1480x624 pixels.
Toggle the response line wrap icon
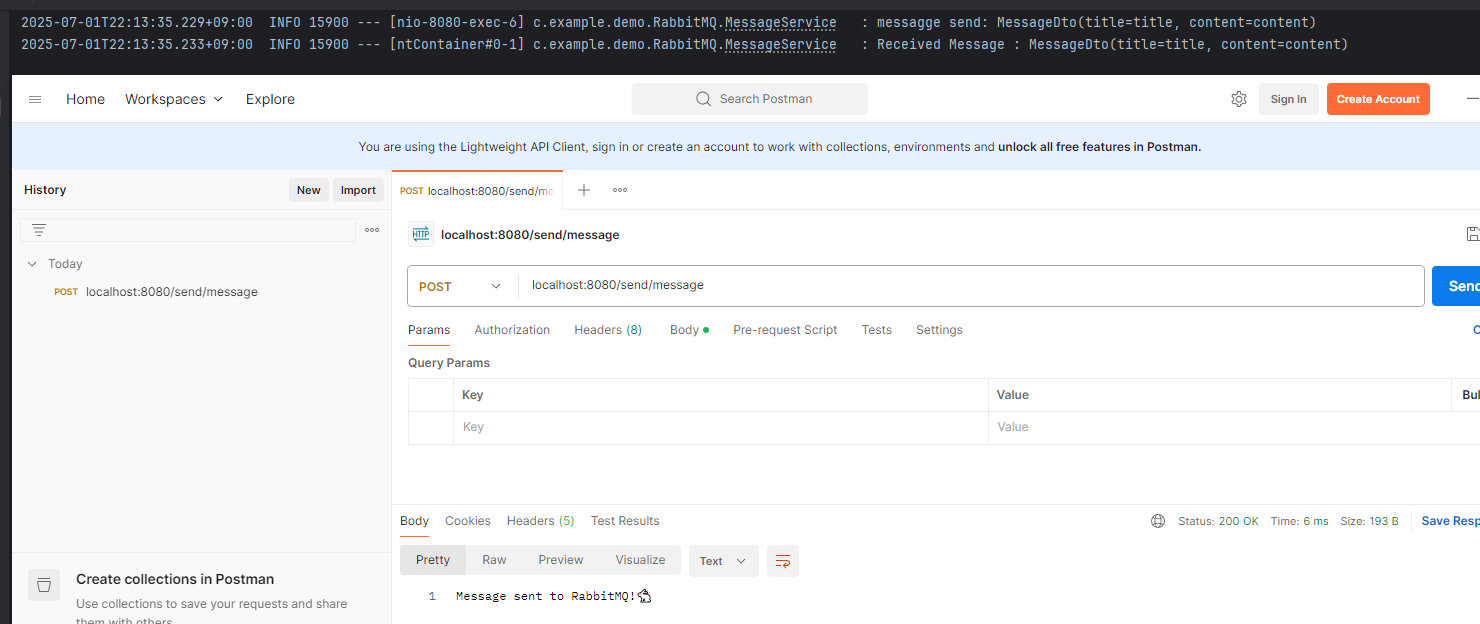tap(783, 561)
